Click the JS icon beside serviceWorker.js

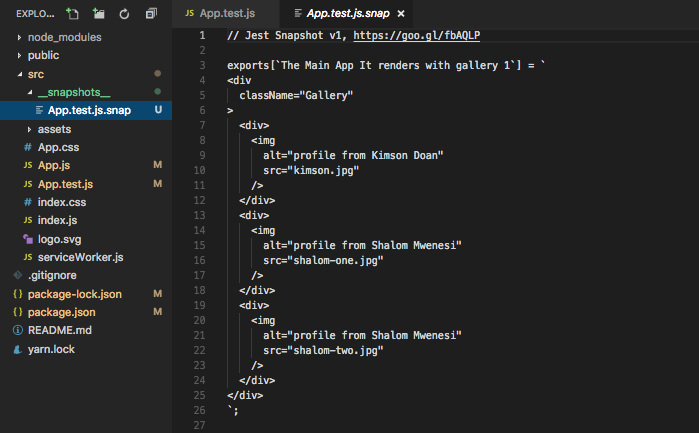pos(28,257)
